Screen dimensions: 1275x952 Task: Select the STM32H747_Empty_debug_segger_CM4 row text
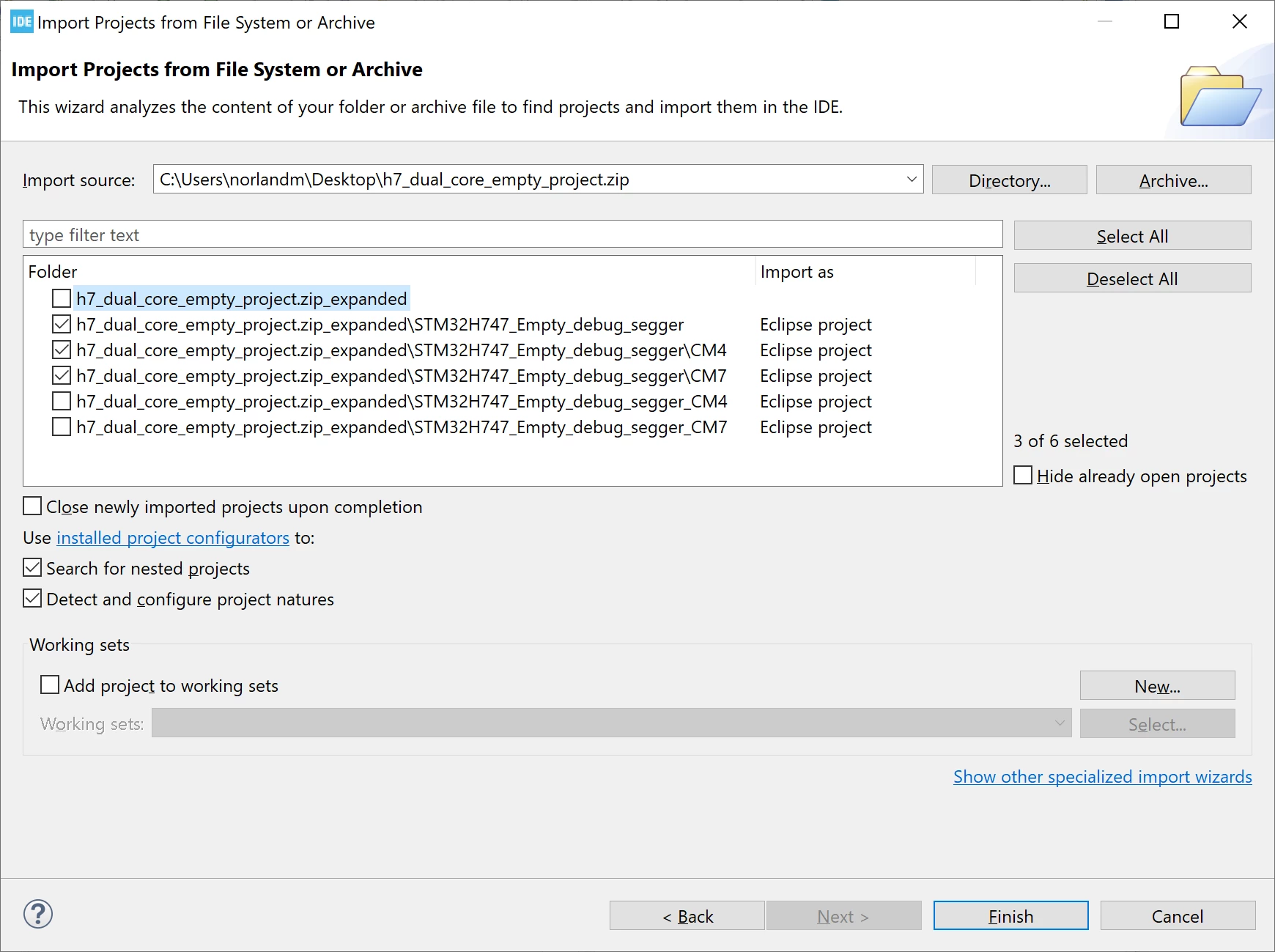click(402, 402)
